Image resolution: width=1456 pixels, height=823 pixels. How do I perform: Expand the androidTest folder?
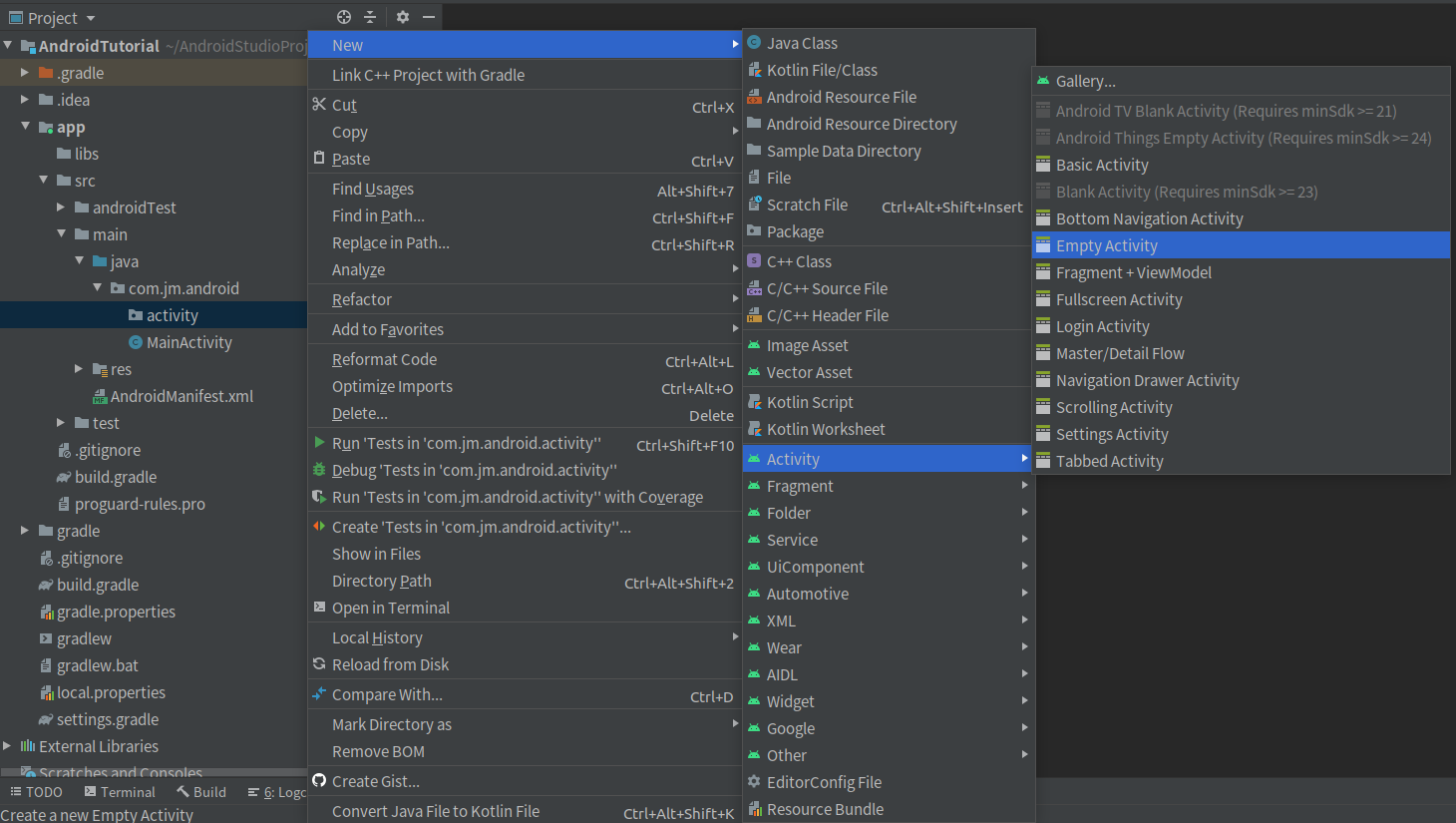tap(61, 206)
